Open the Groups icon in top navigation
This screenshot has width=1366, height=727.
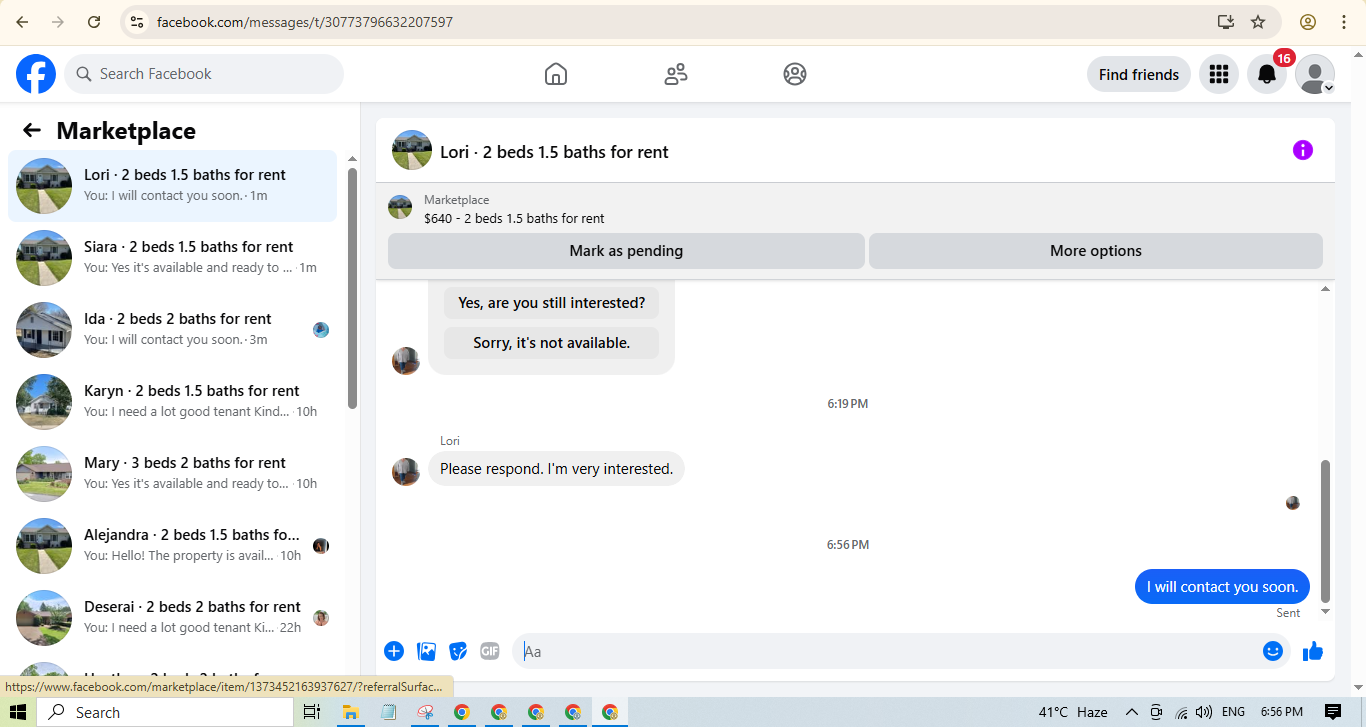pyautogui.click(x=795, y=74)
